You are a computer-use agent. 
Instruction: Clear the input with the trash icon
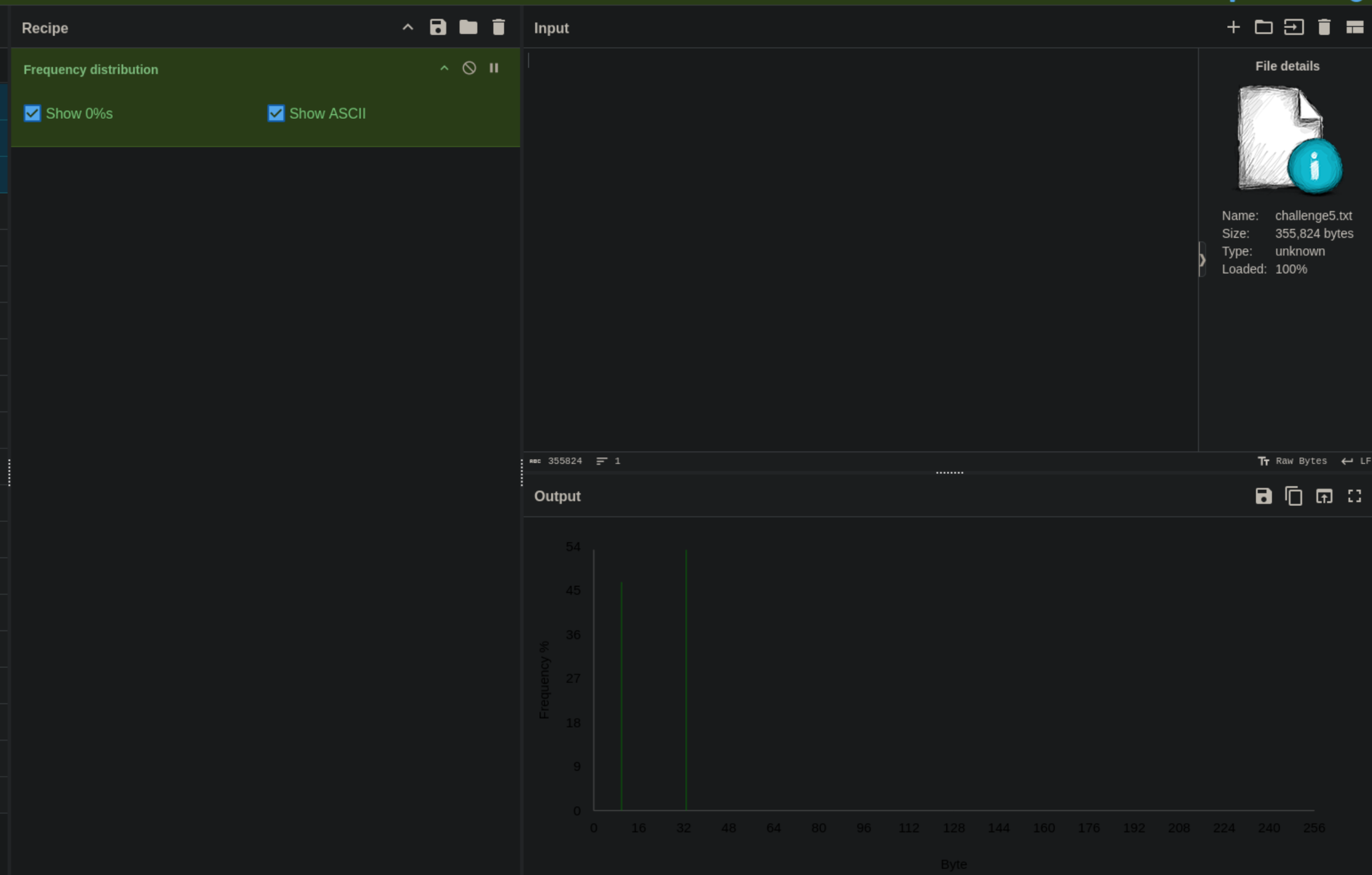click(1324, 27)
